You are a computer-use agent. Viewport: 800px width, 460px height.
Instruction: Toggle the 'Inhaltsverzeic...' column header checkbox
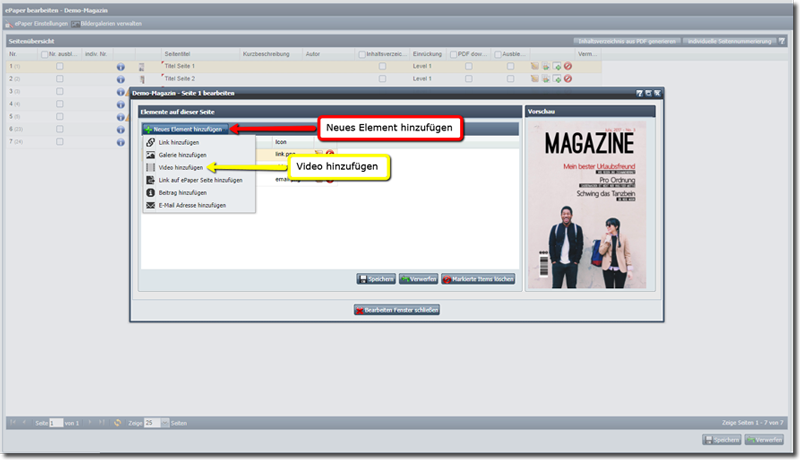pos(362,55)
